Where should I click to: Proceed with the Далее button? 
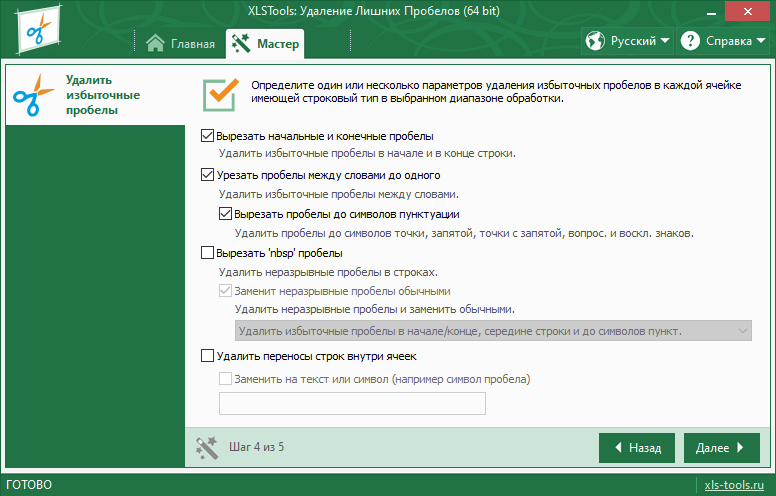pos(722,448)
